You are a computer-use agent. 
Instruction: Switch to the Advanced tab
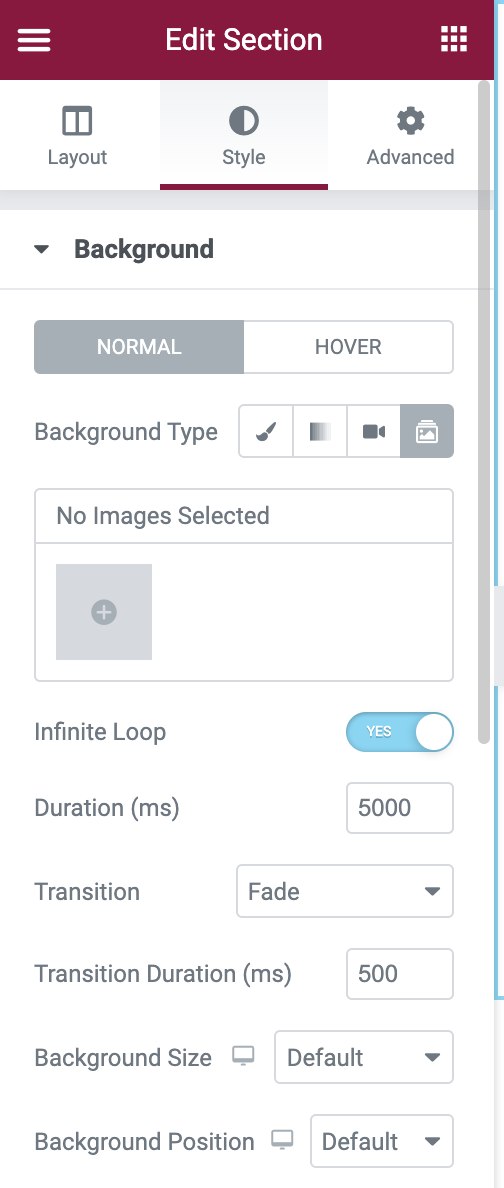(x=411, y=135)
